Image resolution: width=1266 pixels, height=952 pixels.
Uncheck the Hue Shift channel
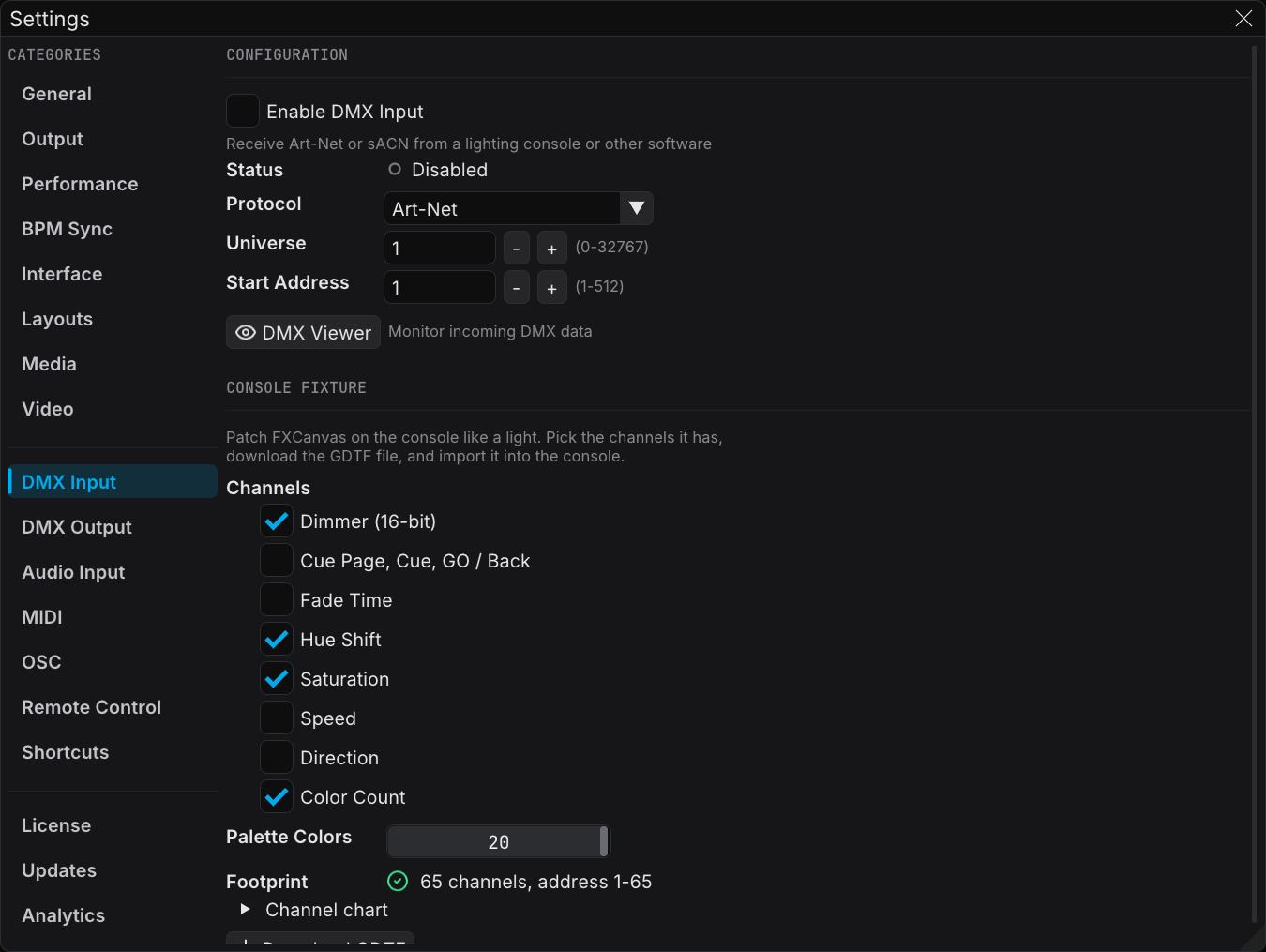pyautogui.click(x=277, y=640)
